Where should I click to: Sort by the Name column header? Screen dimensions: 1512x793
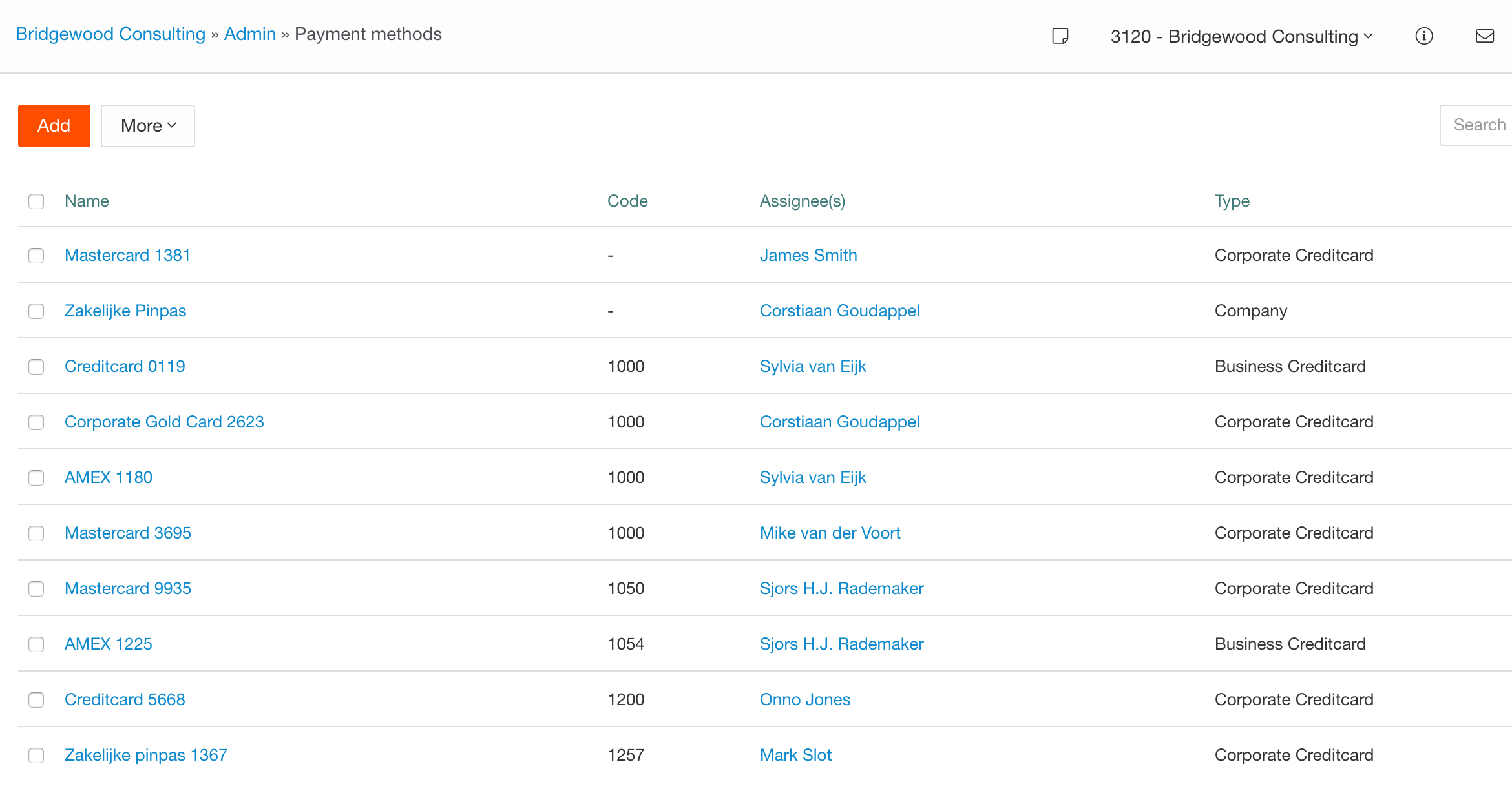click(x=87, y=201)
